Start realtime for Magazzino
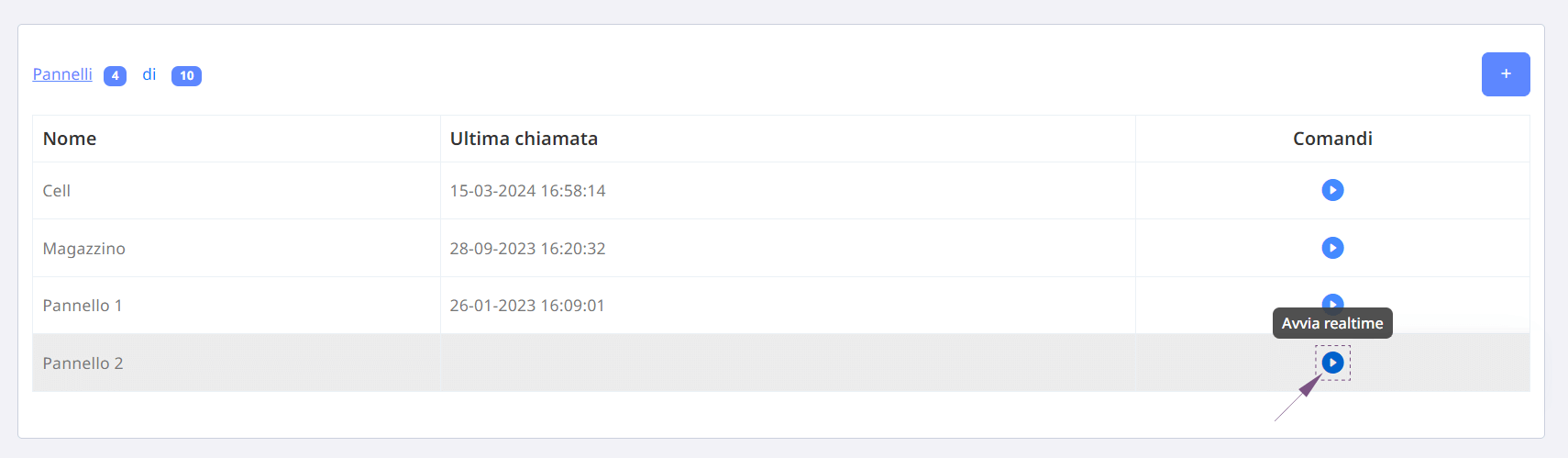The width and height of the screenshot is (1568, 458). pyautogui.click(x=1332, y=248)
